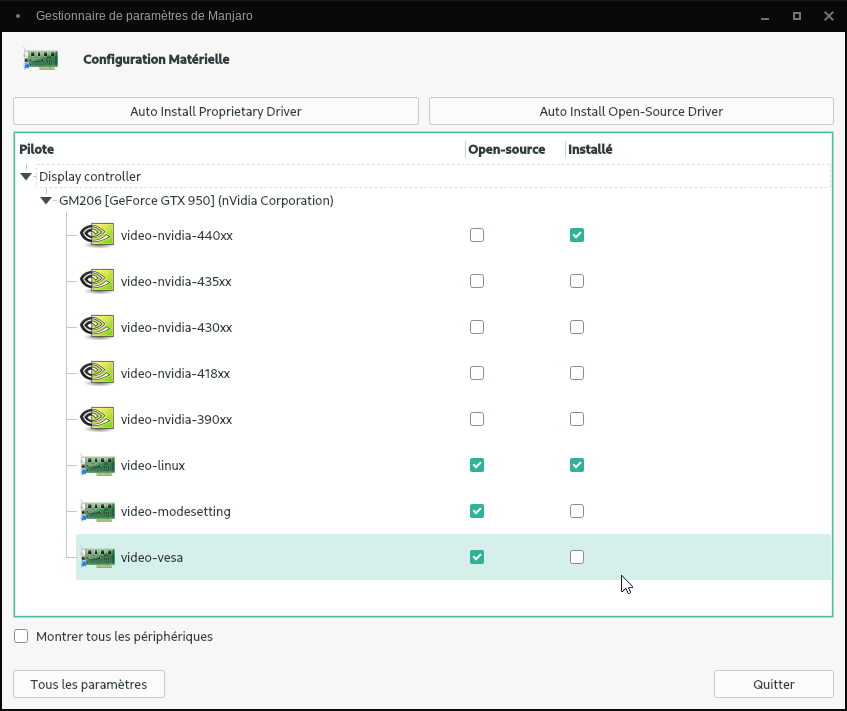Toggle Open-source checkbox for video-nvidia-390xx

[x=477, y=419]
